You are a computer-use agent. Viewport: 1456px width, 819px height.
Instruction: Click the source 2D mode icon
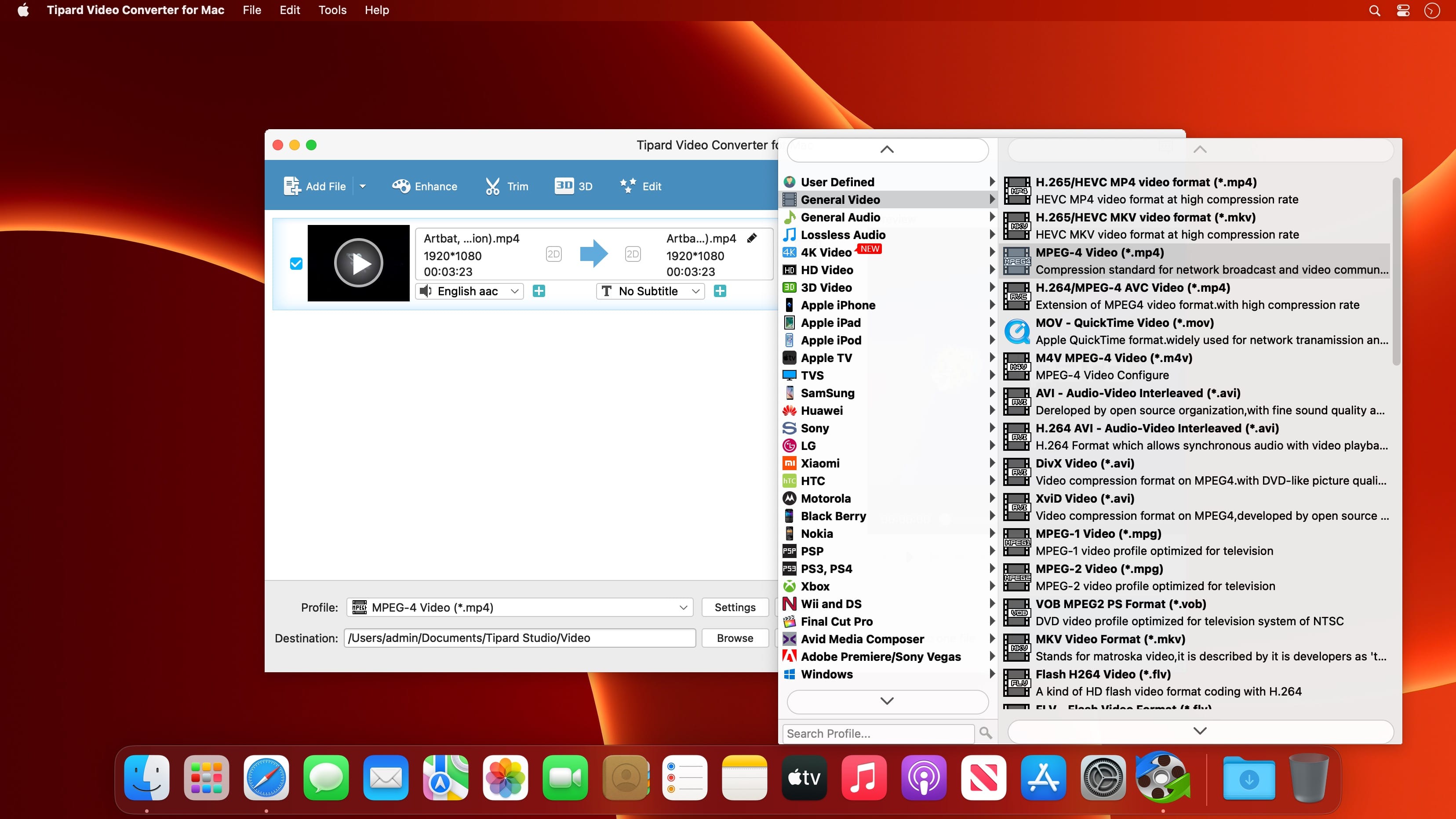click(553, 254)
